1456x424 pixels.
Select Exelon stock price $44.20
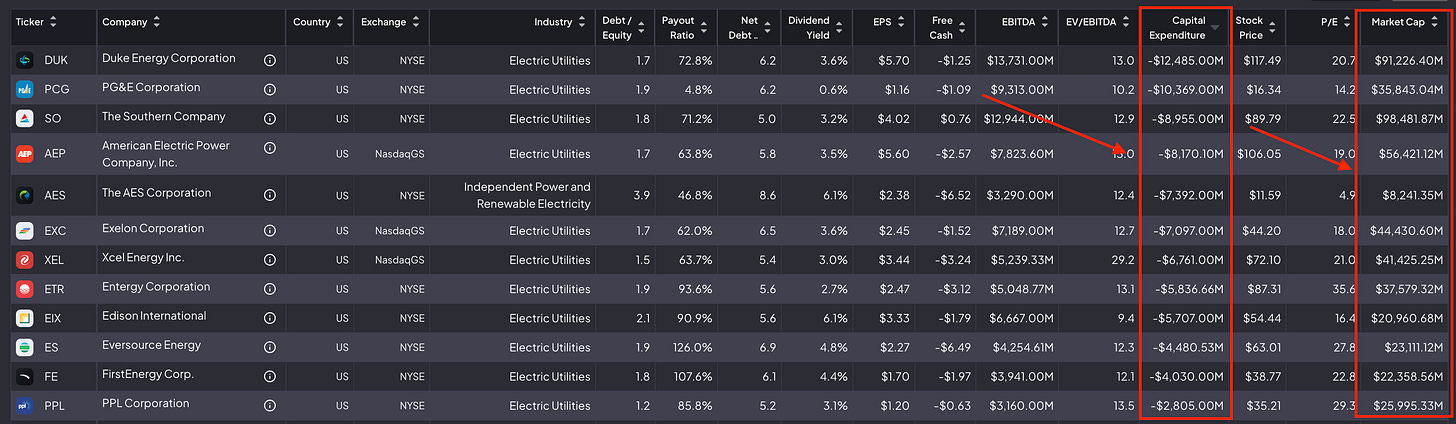pos(1261,231)
